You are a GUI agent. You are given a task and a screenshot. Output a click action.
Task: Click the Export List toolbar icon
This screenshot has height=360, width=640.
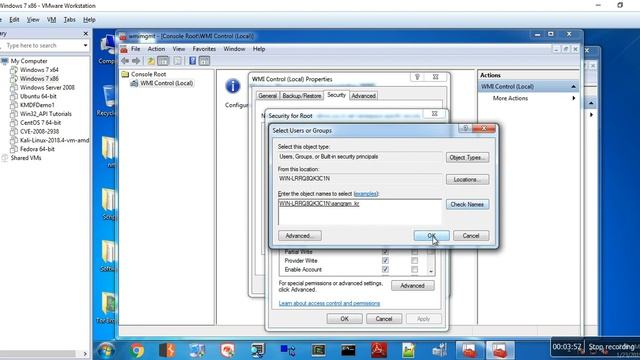(x=178, y=61)
